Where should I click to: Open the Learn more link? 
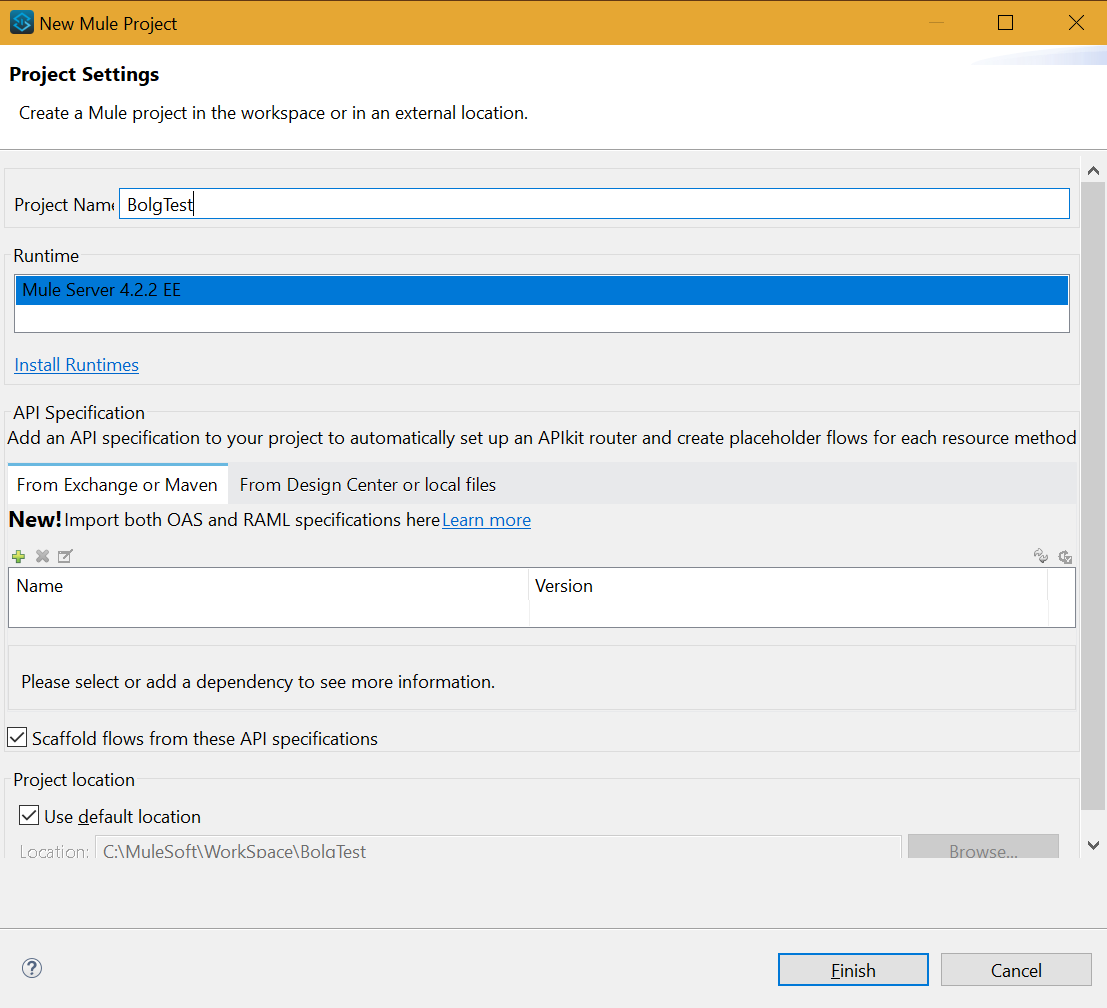click(x=486, y=520)
